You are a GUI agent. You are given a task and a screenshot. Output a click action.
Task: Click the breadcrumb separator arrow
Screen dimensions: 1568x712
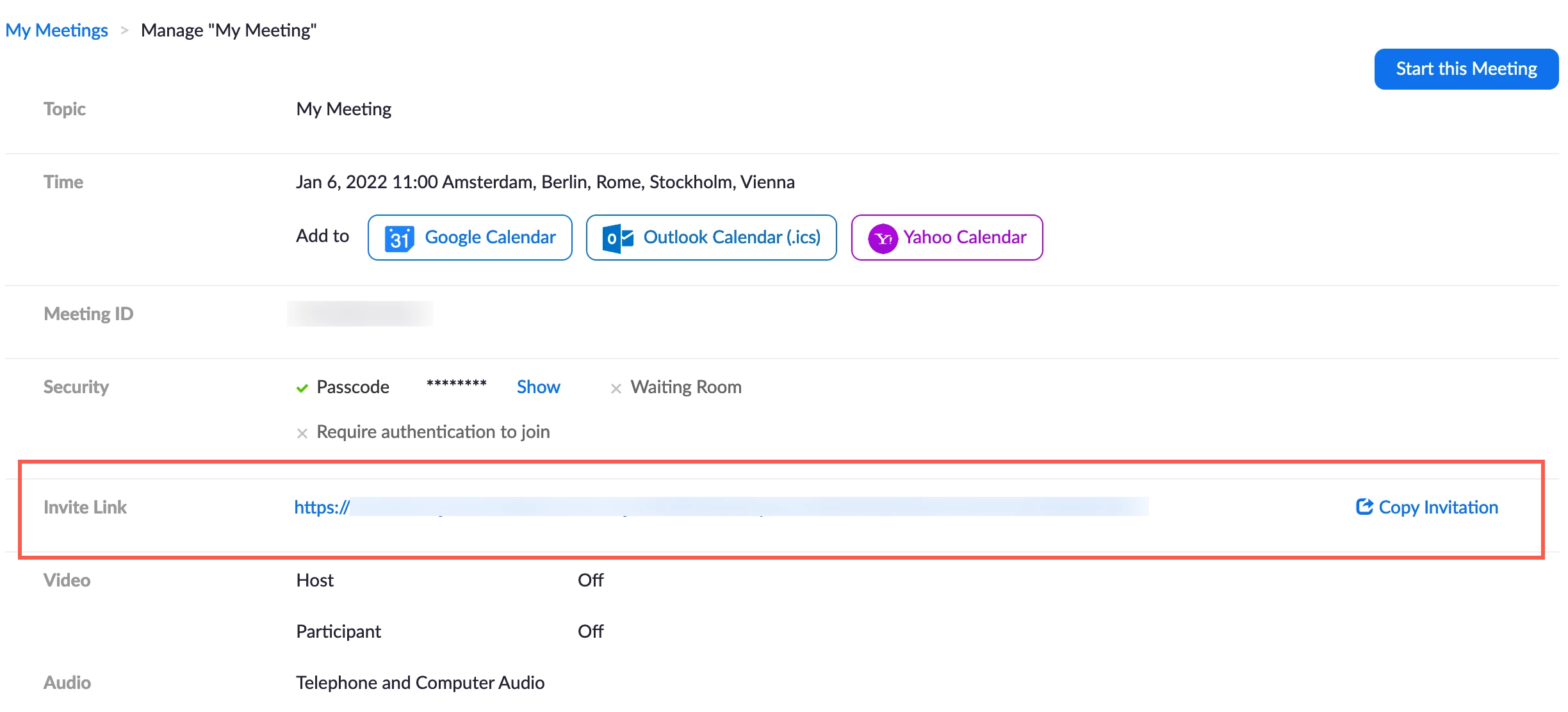[x=124, y=30]
